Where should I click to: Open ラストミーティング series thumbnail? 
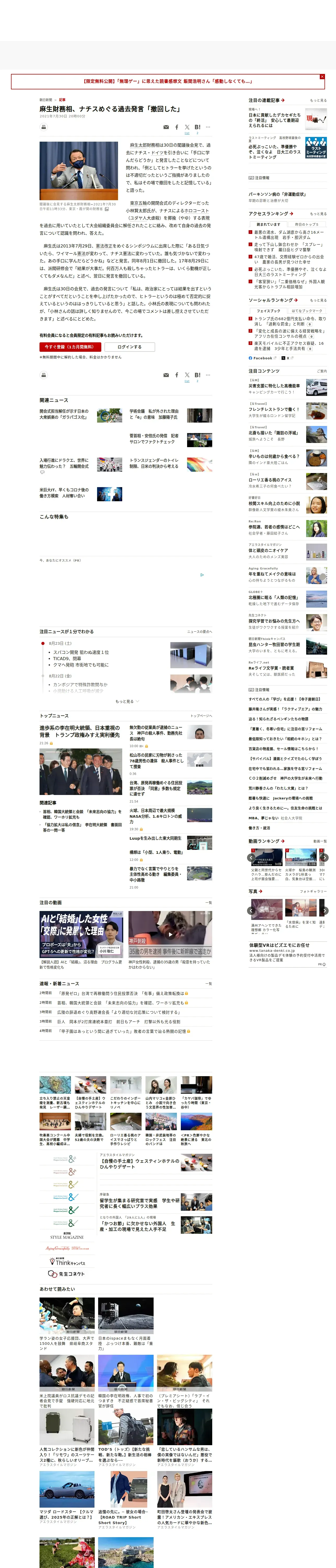tap(316, 148)
